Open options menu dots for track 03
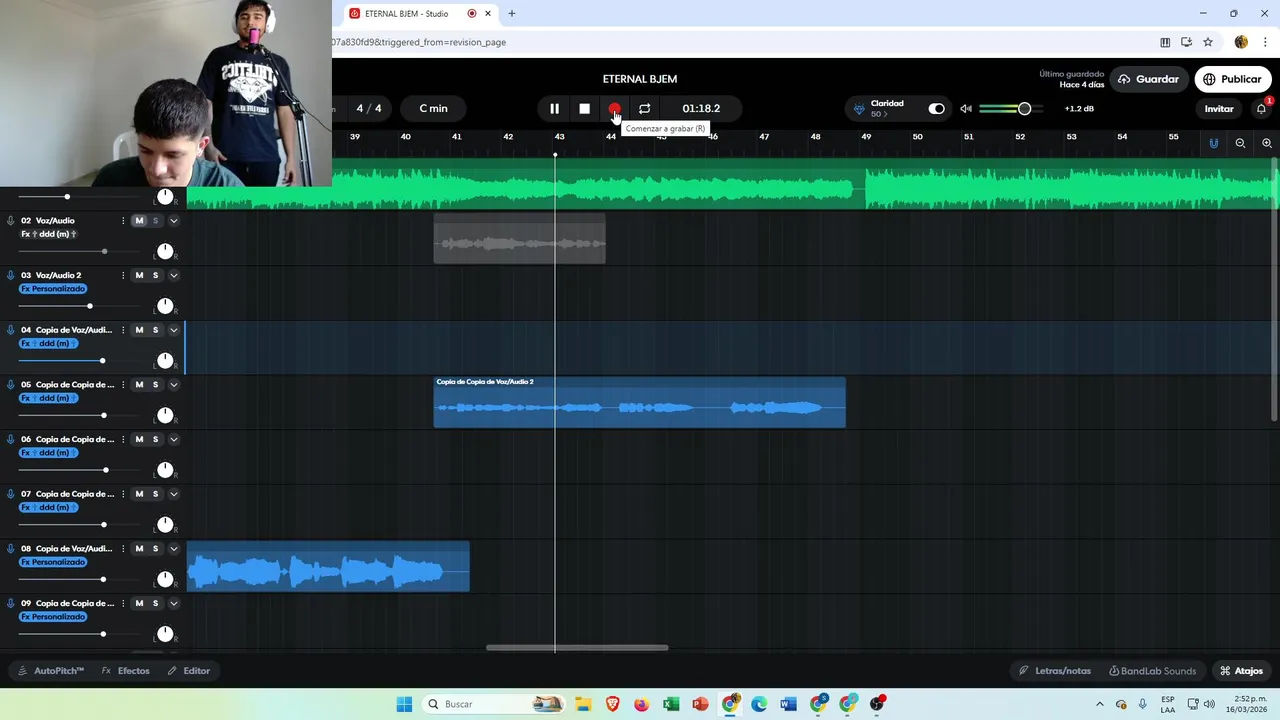Viewport: 1280px width, 720px height. click(123, 275)
